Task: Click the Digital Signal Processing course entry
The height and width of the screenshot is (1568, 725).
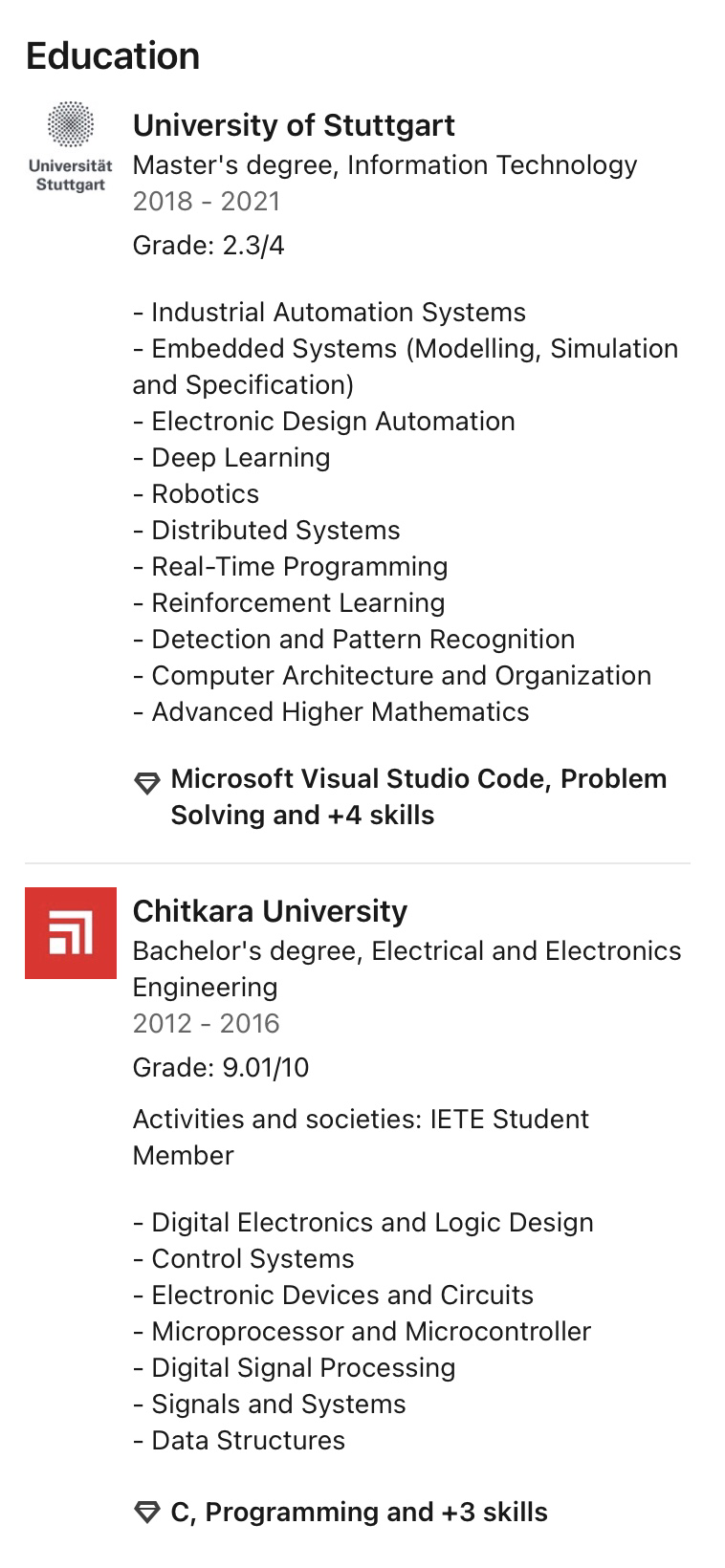Action: point(303,1367)
